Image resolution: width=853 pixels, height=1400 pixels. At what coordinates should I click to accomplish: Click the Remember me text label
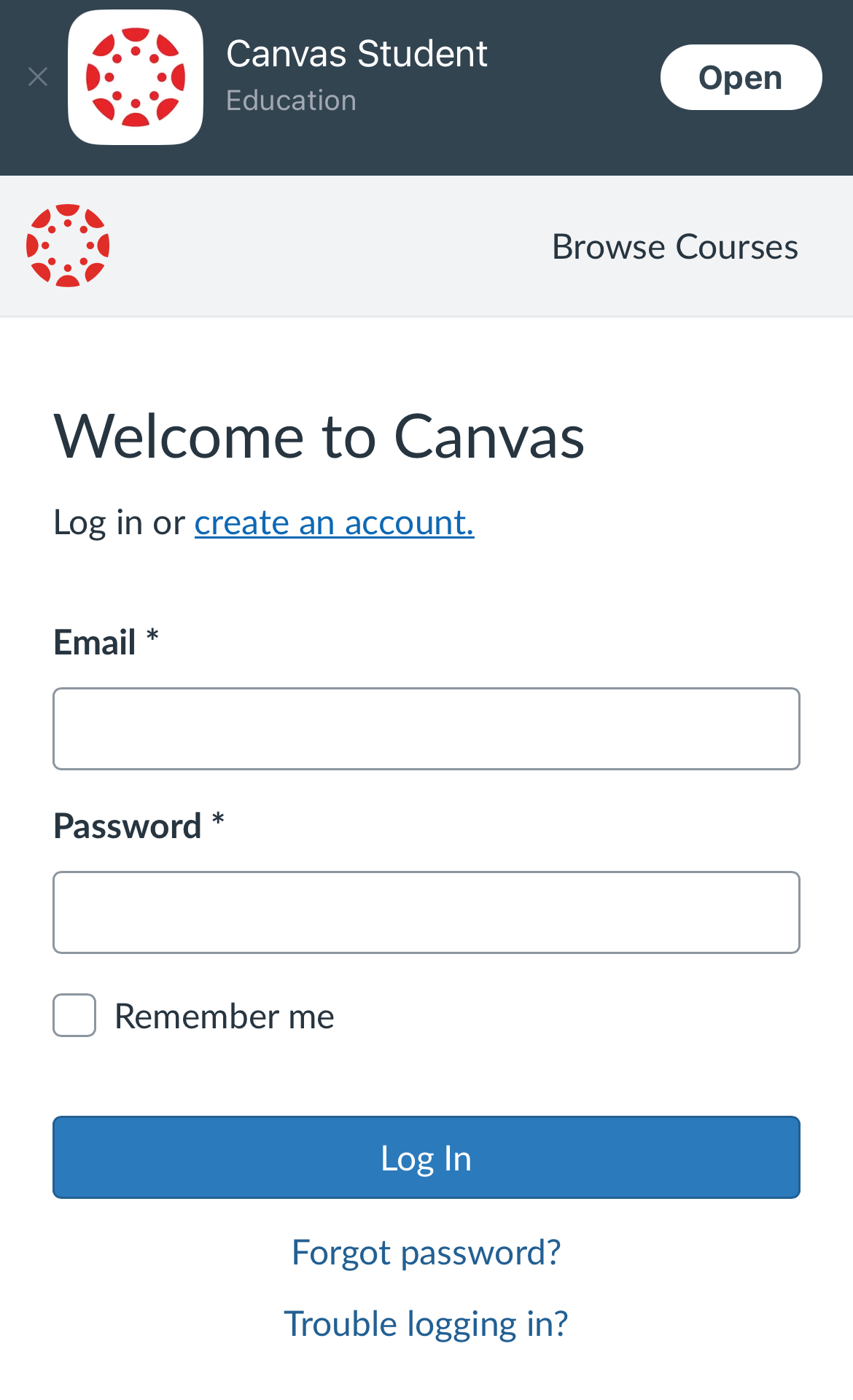click(x=224, y=1015)
